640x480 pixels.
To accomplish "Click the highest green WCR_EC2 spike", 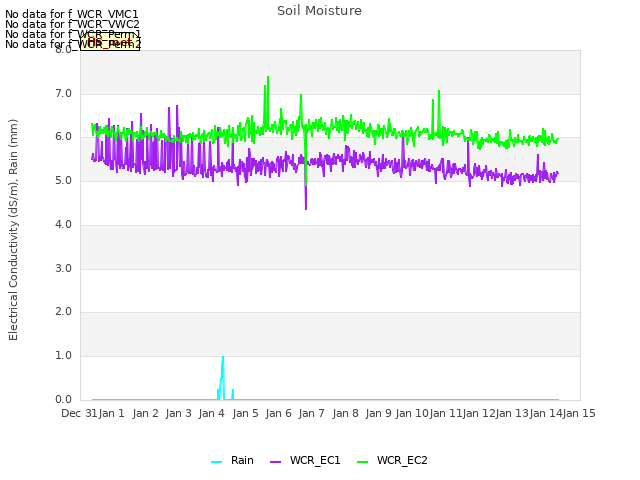I will coord(268,78).
